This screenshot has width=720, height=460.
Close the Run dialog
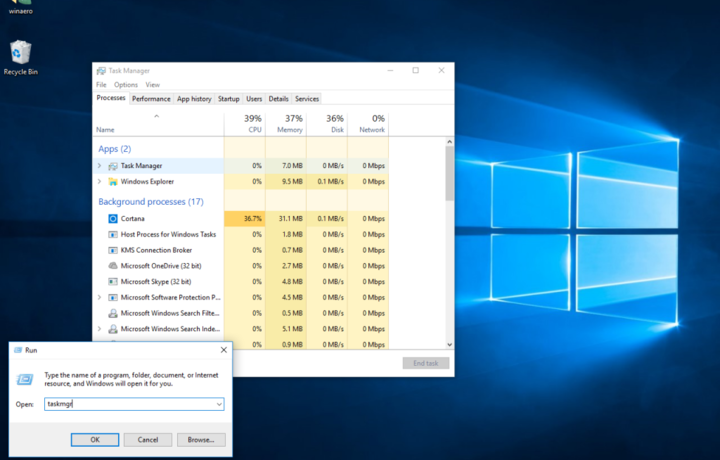(224, 350)
